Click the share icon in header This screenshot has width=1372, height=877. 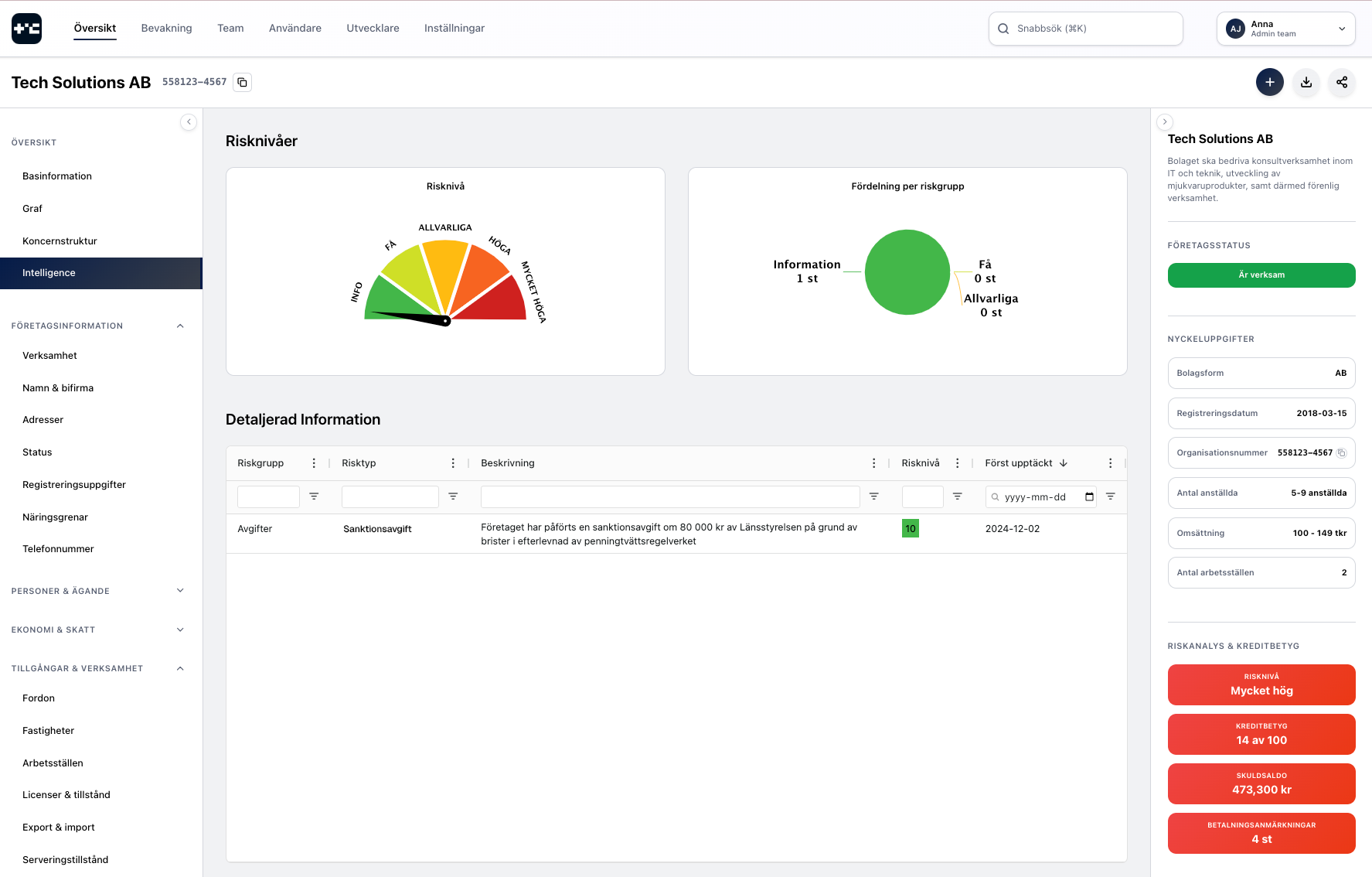(x=1342, y=82)
